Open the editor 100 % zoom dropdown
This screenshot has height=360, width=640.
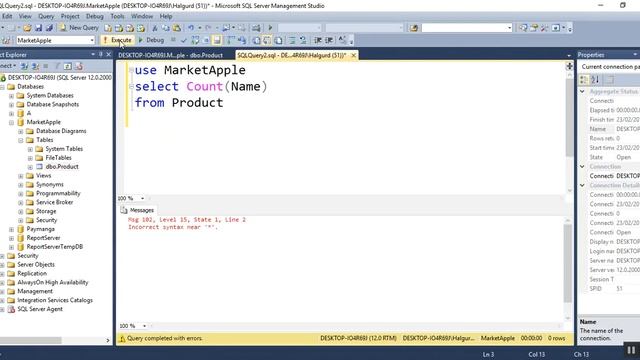(142, 198)
